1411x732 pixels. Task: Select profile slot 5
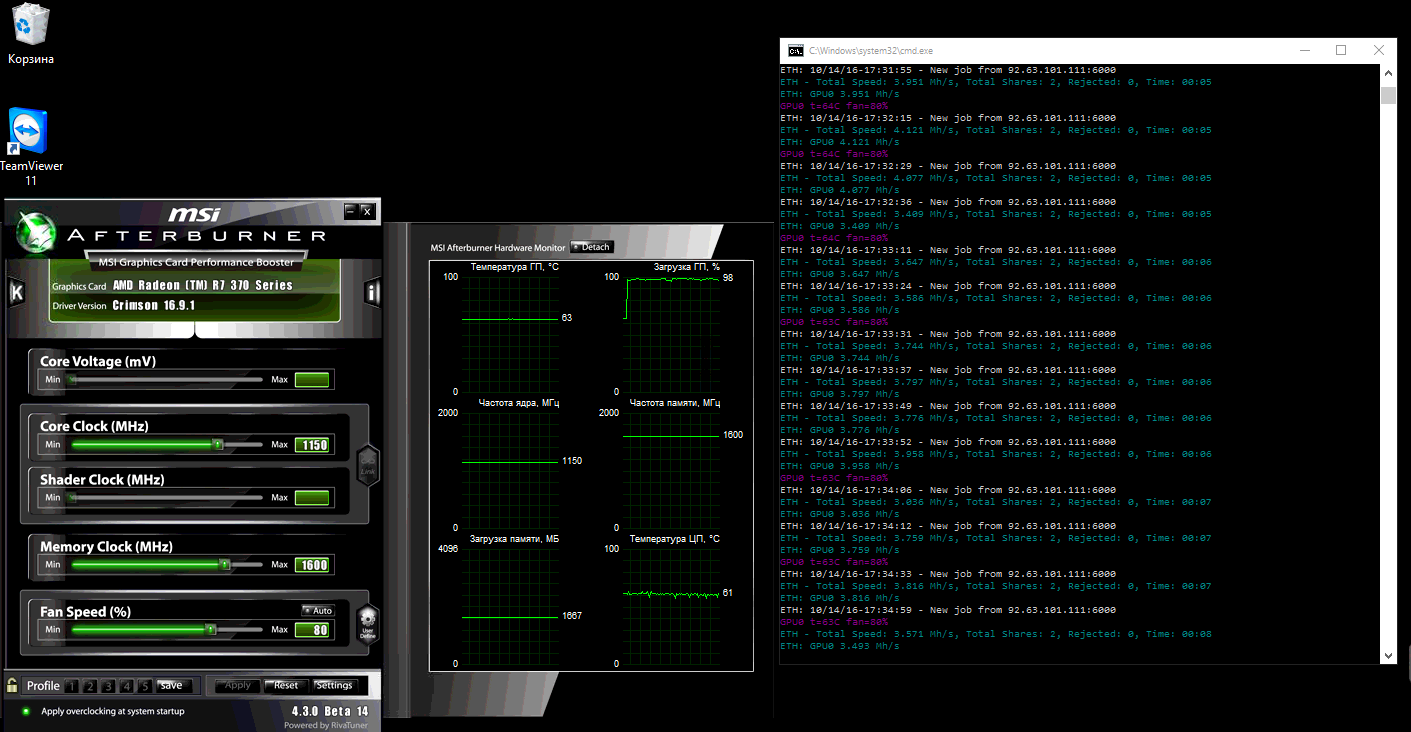coord(145,686)
